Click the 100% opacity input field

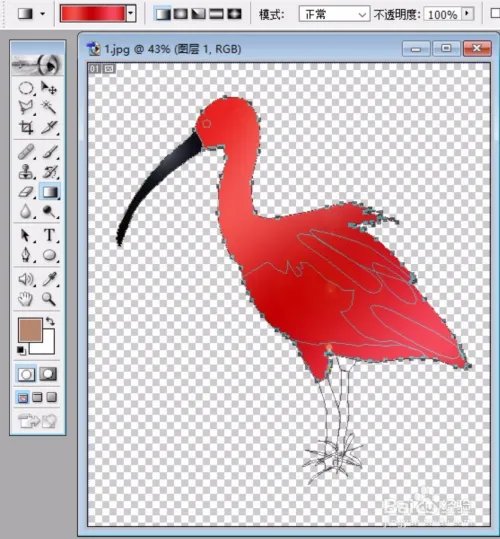pyautogui.click(x=443, y=14)
